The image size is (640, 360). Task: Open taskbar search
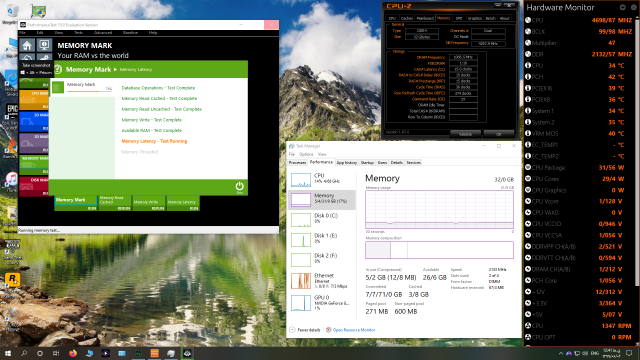(24, 353)
